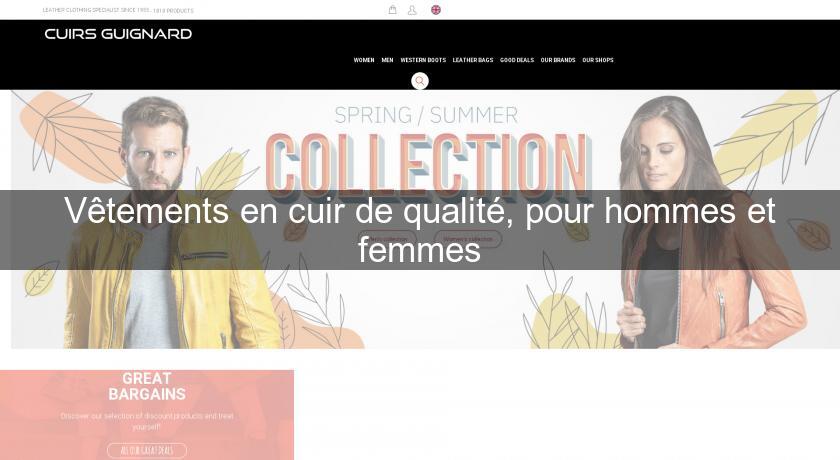Image resolution: width=840 pixels, height=460 pixels.
Task: Open the Great Bargains promo tile
Action: pos(147,414)
